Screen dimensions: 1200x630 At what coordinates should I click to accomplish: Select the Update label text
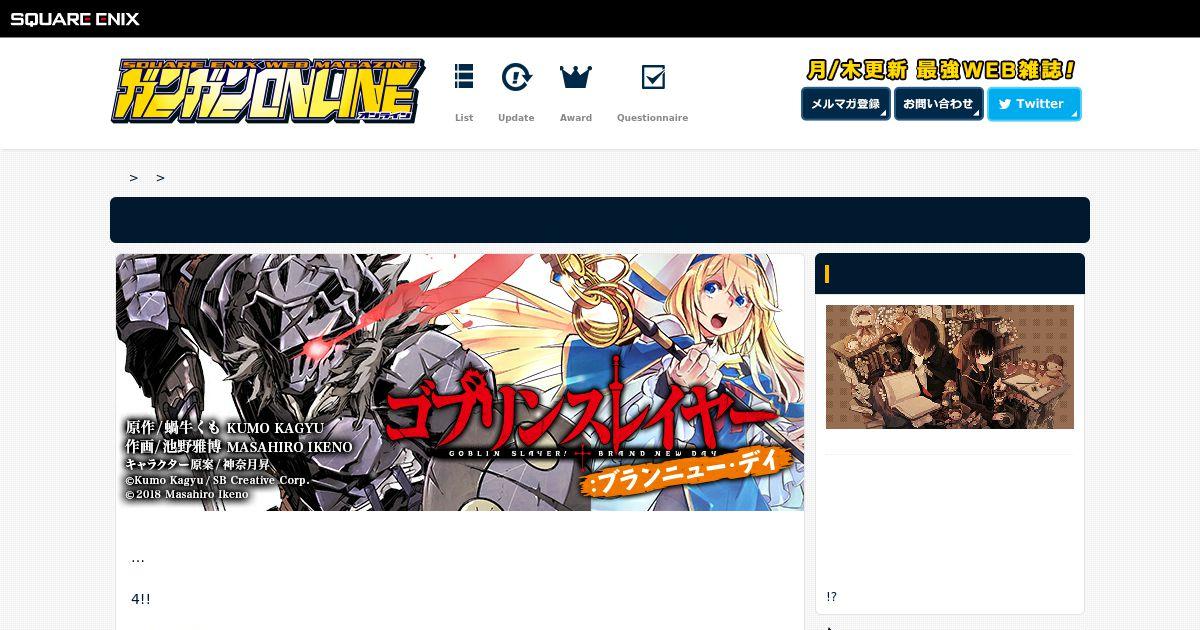click(516, 118)
